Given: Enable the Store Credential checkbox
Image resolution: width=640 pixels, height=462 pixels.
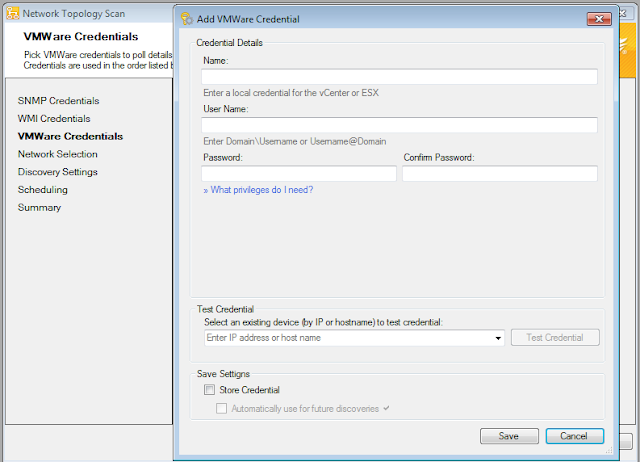Looking at the screenshot, I should 209,390.
